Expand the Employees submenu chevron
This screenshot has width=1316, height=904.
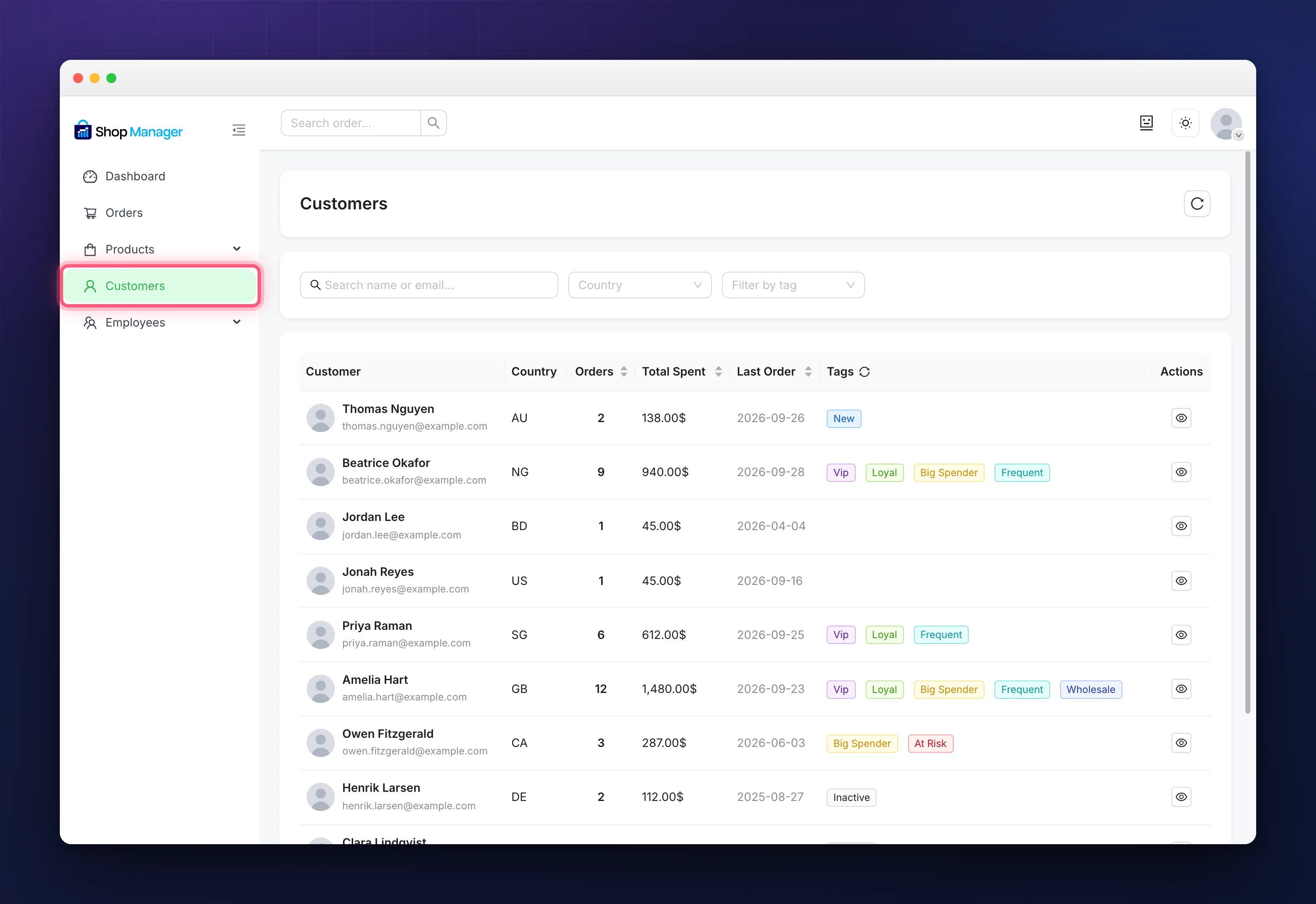click(237, 322)
